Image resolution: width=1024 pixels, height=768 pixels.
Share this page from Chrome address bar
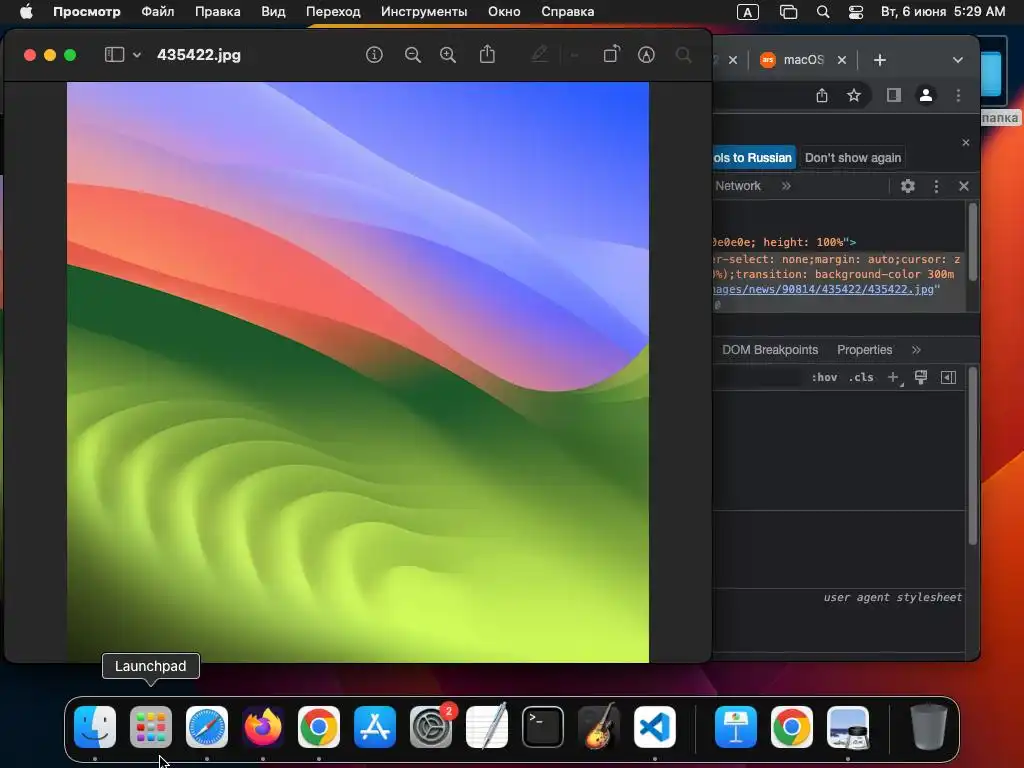coord(822,95)
